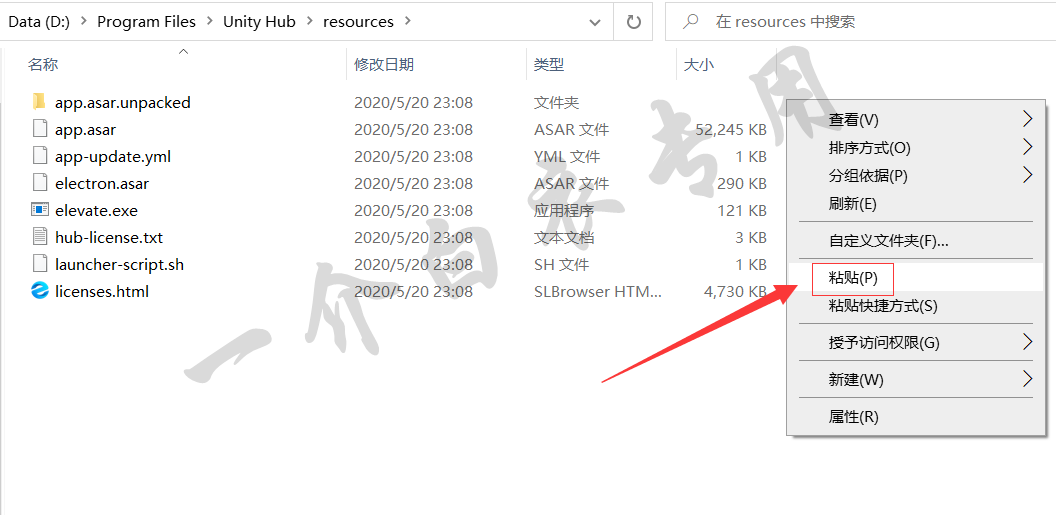Select 自定义文件夹(F)... menu entry
The width and height of the screenshot is (1056, 515).
(916, 240)
